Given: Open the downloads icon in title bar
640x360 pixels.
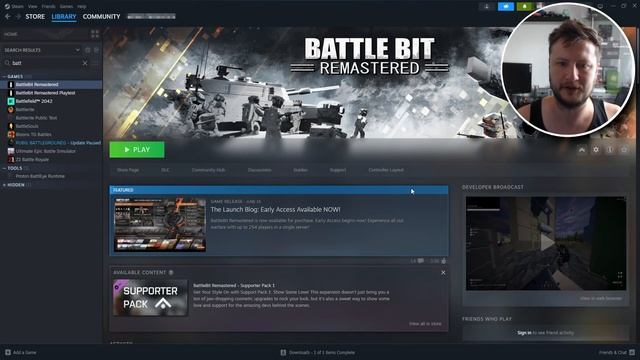Looking at the screenshot, I should click(x=487, y=7).
